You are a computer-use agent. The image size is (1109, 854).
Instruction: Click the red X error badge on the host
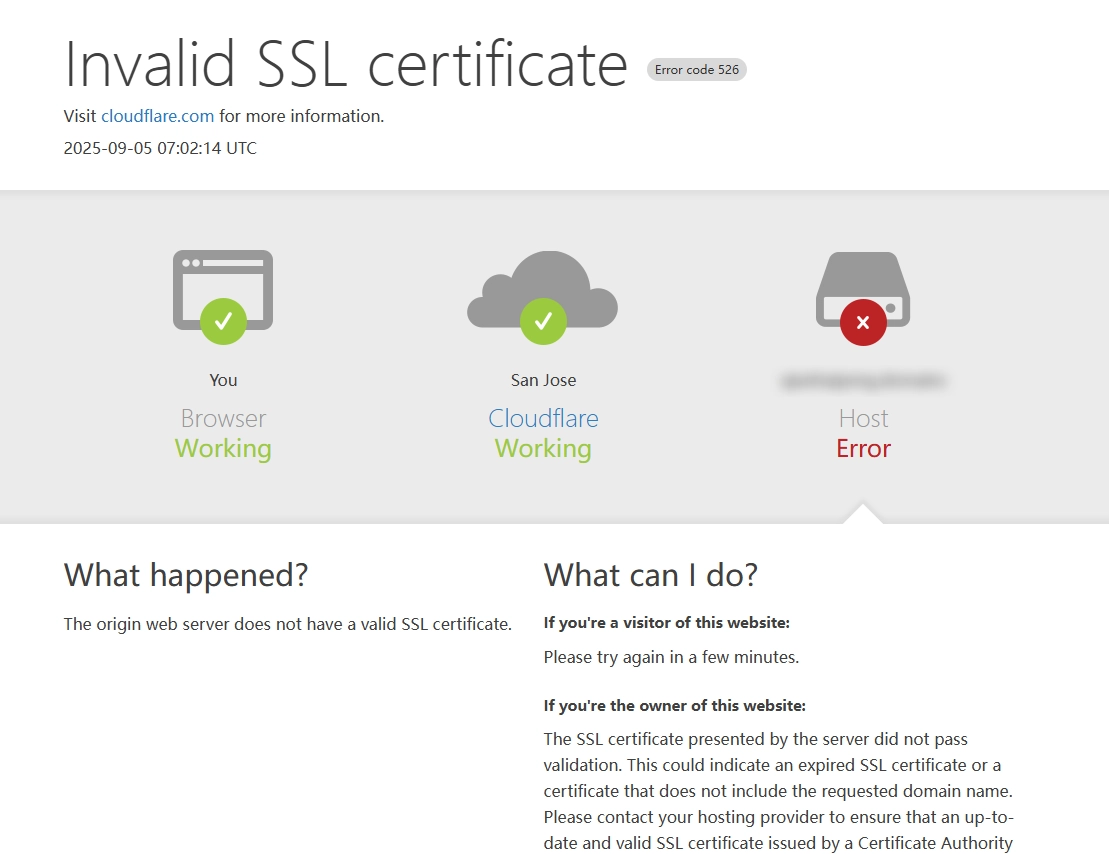[862, 322]
